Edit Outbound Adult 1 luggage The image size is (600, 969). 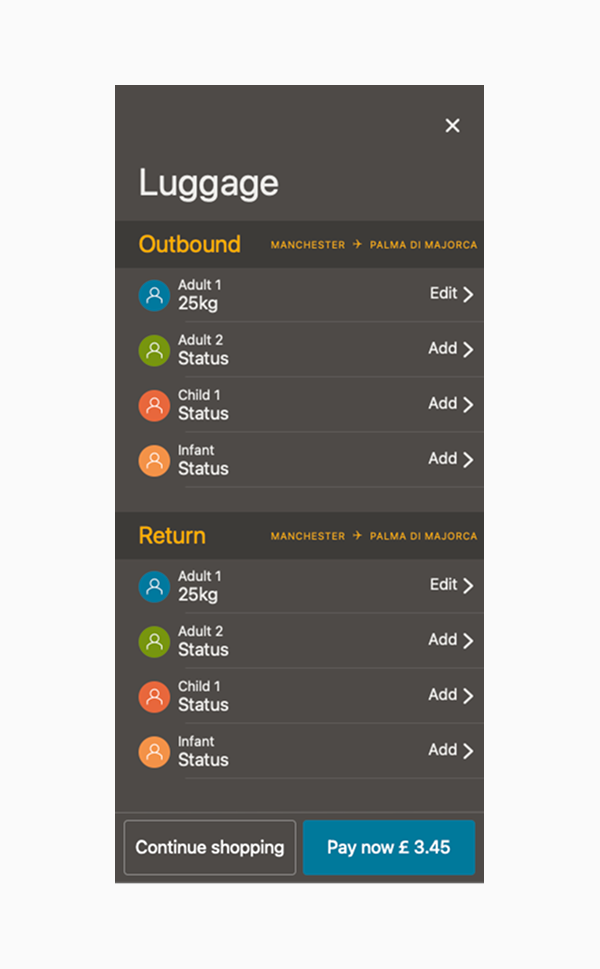coord(451,294)
